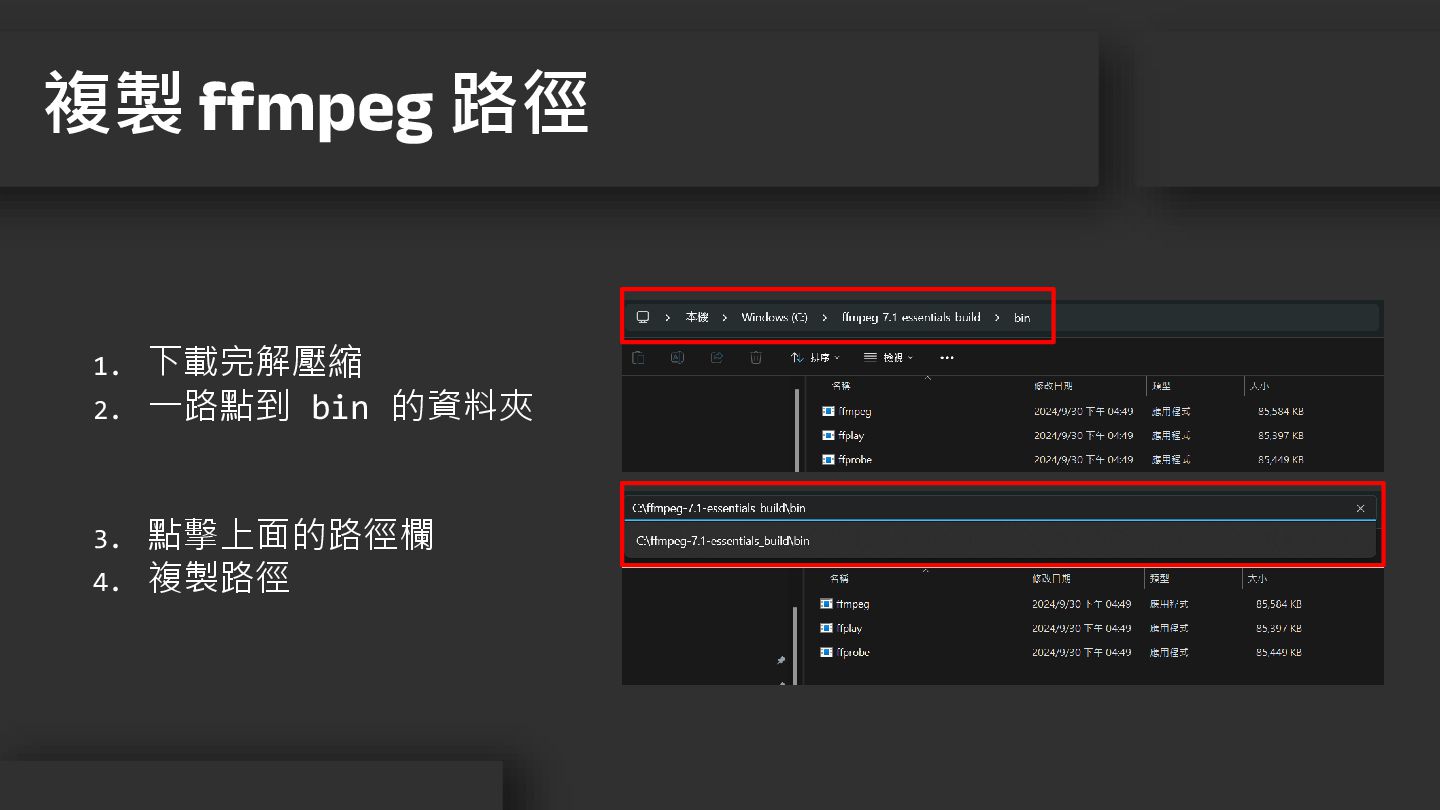Click the step text 下載完解壓縮
Viewport: 1440px width, 810px height.
pyautogui.click(x=255, y=361)
